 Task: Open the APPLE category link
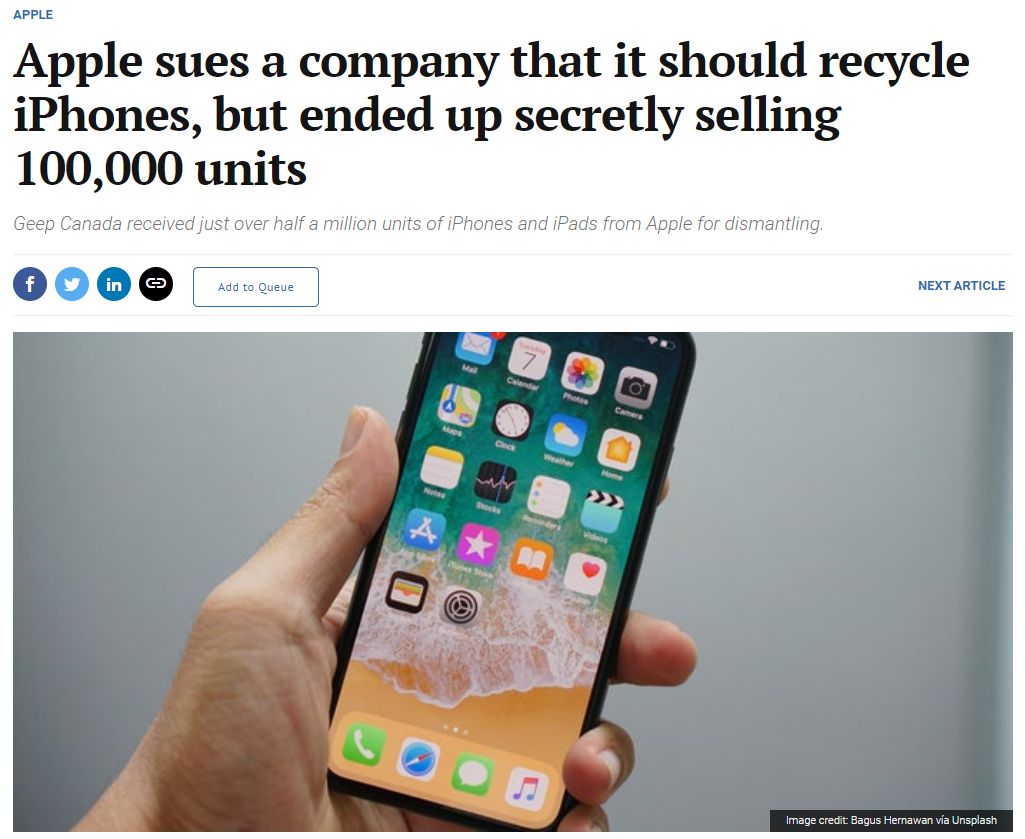(x=33, y=14)
